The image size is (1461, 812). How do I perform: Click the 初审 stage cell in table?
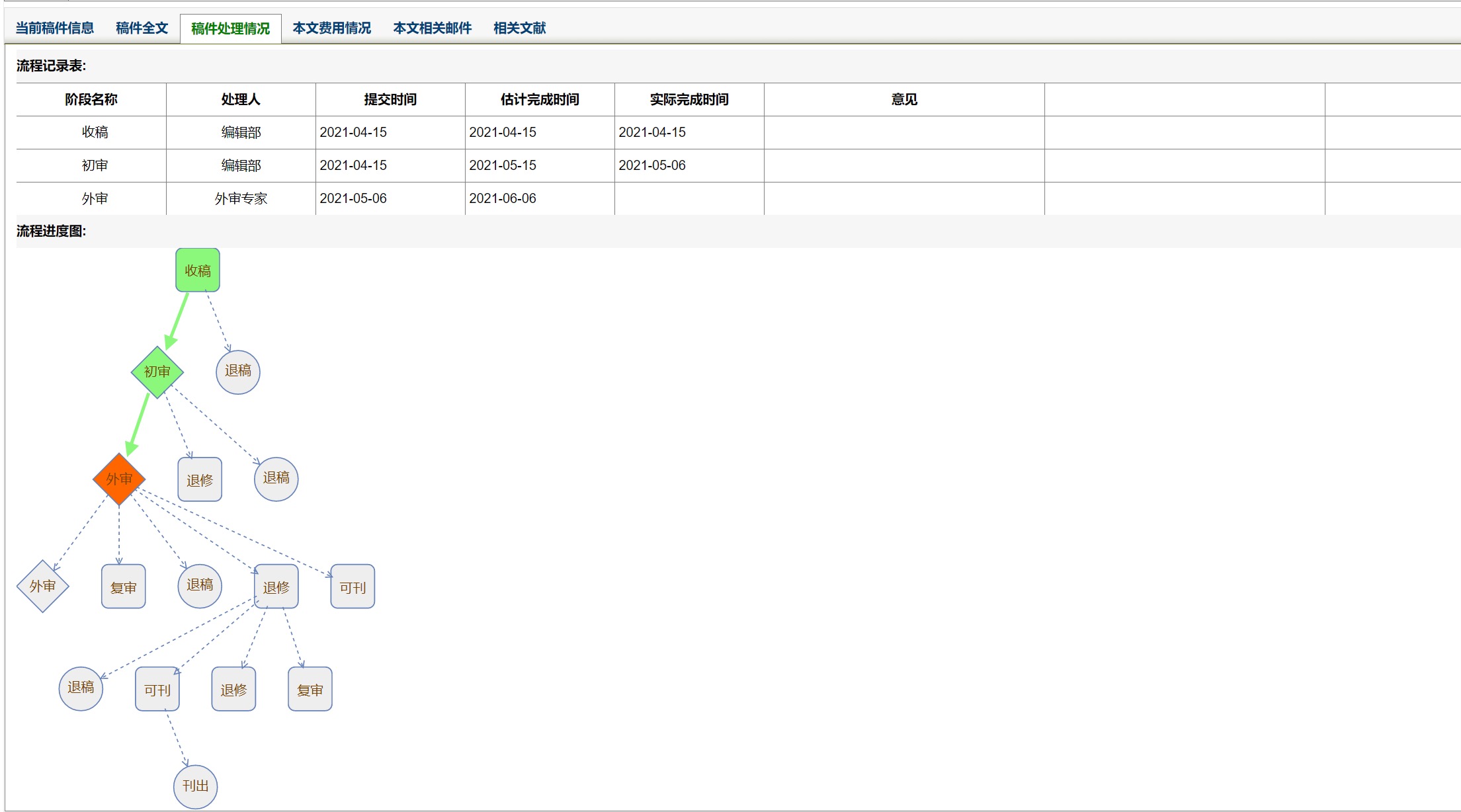[91, 165]
